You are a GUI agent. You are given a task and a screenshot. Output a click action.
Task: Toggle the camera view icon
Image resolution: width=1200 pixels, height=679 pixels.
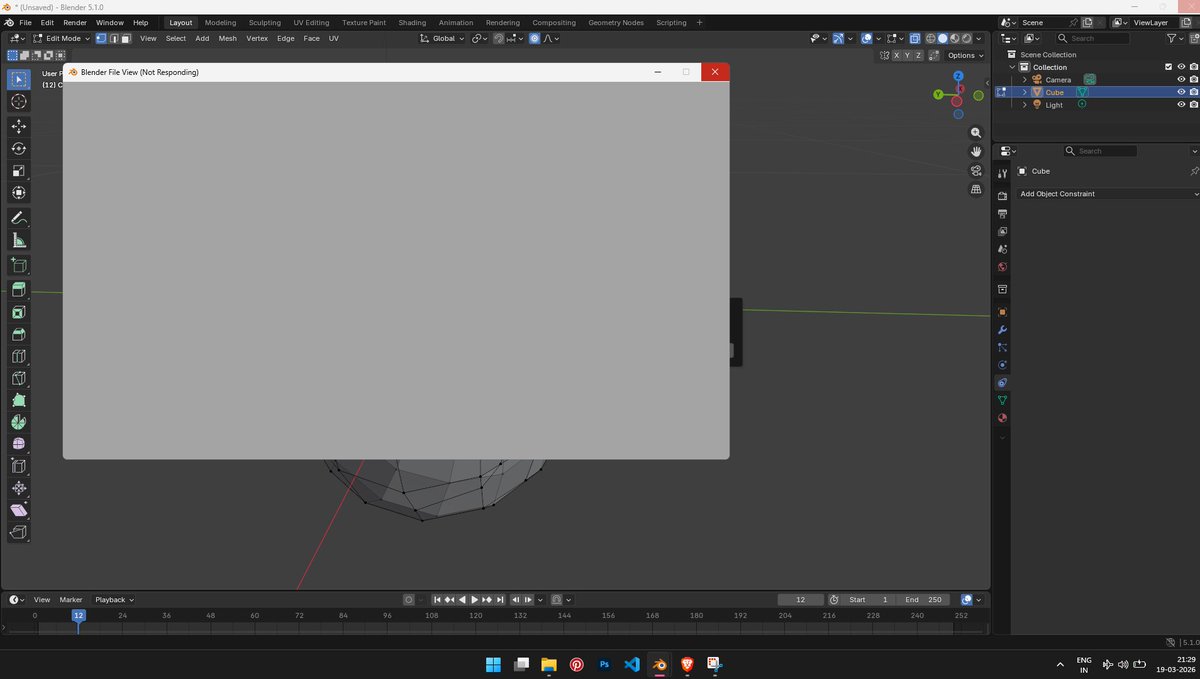(x=976, y=171)
